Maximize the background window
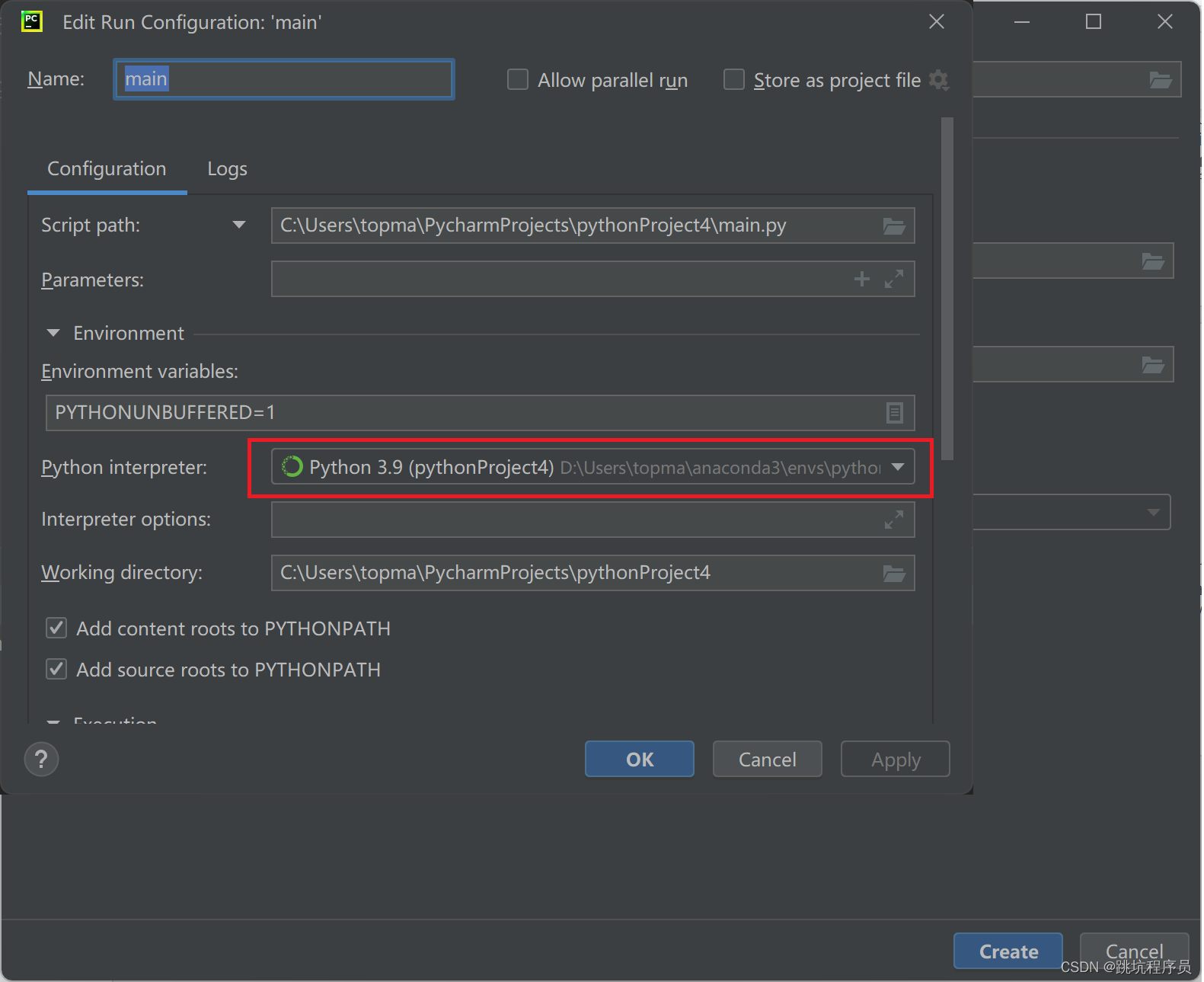Image resolution: width=1204 pixels, height=982 pixels. [x=1094, y=21]
